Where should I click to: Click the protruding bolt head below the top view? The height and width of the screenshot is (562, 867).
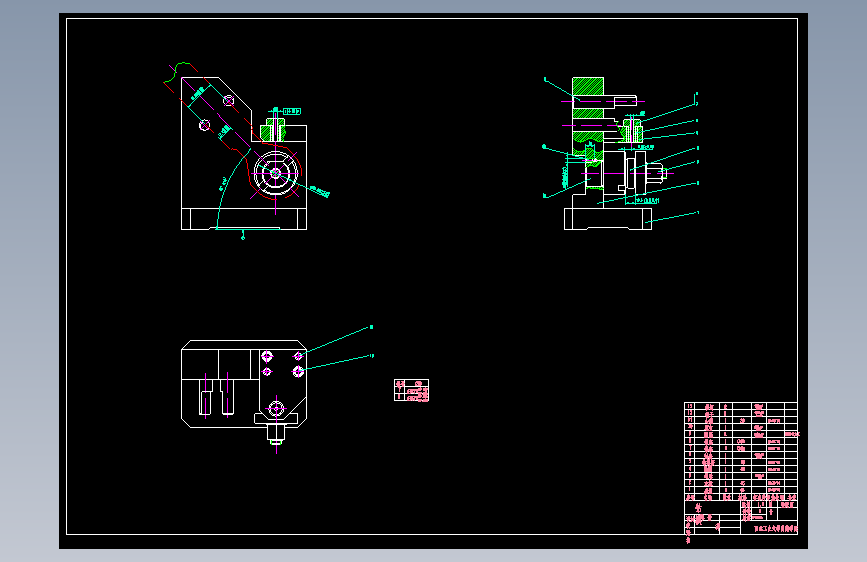(276, 433)
